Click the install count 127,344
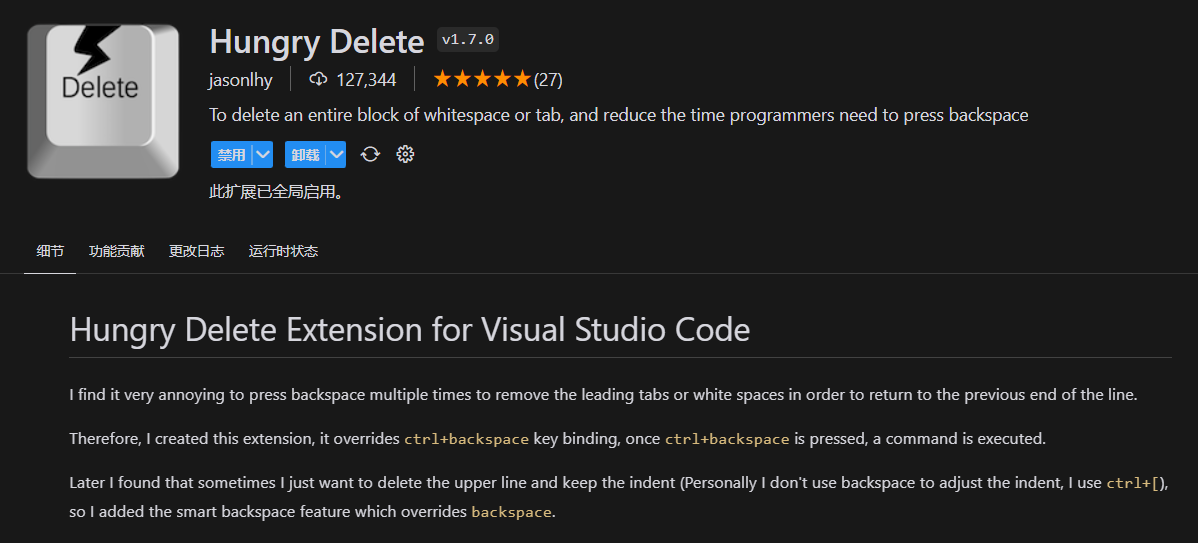The image size is (1198, 543). click(366, 79)
